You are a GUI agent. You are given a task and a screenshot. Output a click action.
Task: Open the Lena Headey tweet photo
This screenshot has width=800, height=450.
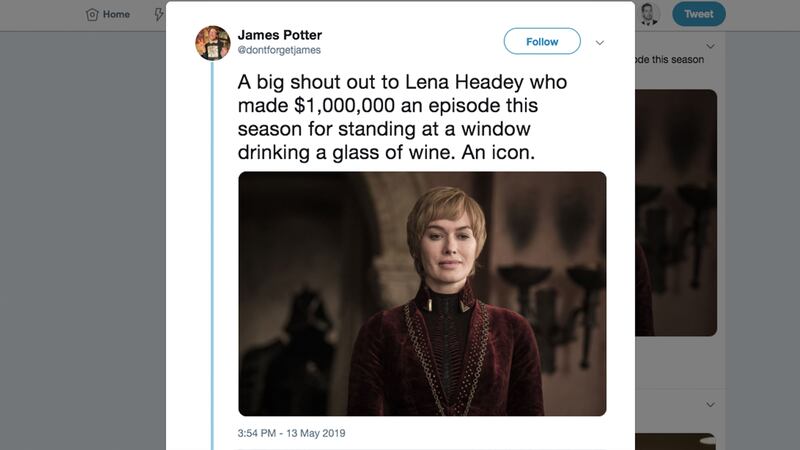422,293
